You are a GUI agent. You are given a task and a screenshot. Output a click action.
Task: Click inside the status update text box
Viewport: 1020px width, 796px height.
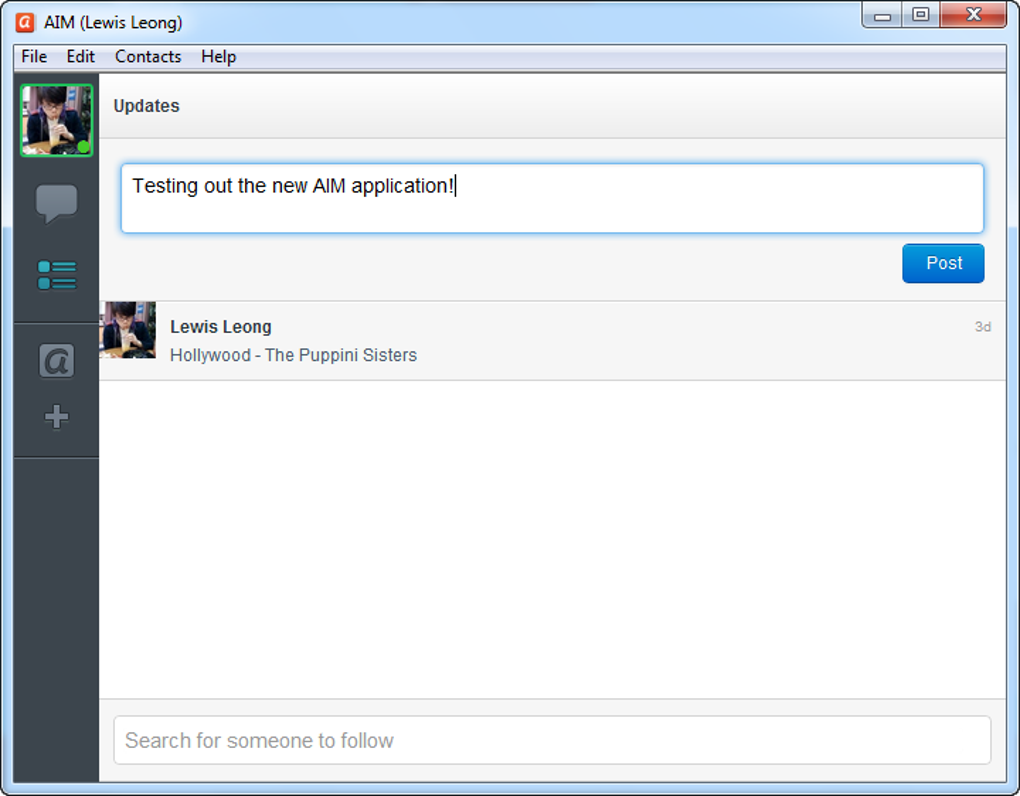(x=552, y=198)
